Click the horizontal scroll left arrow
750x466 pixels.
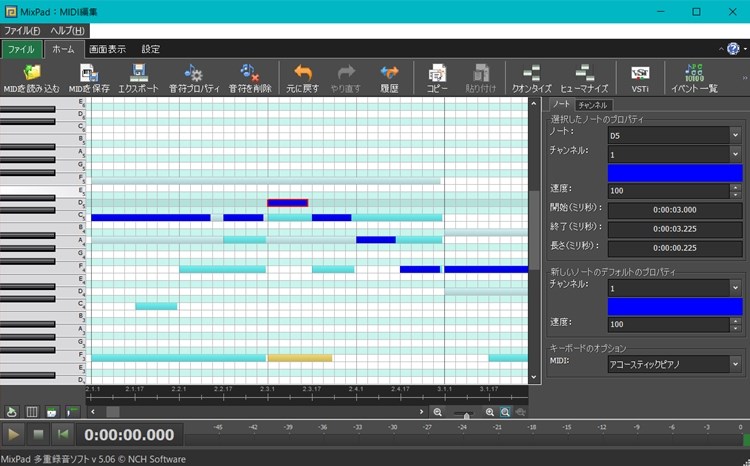(93, 411)
